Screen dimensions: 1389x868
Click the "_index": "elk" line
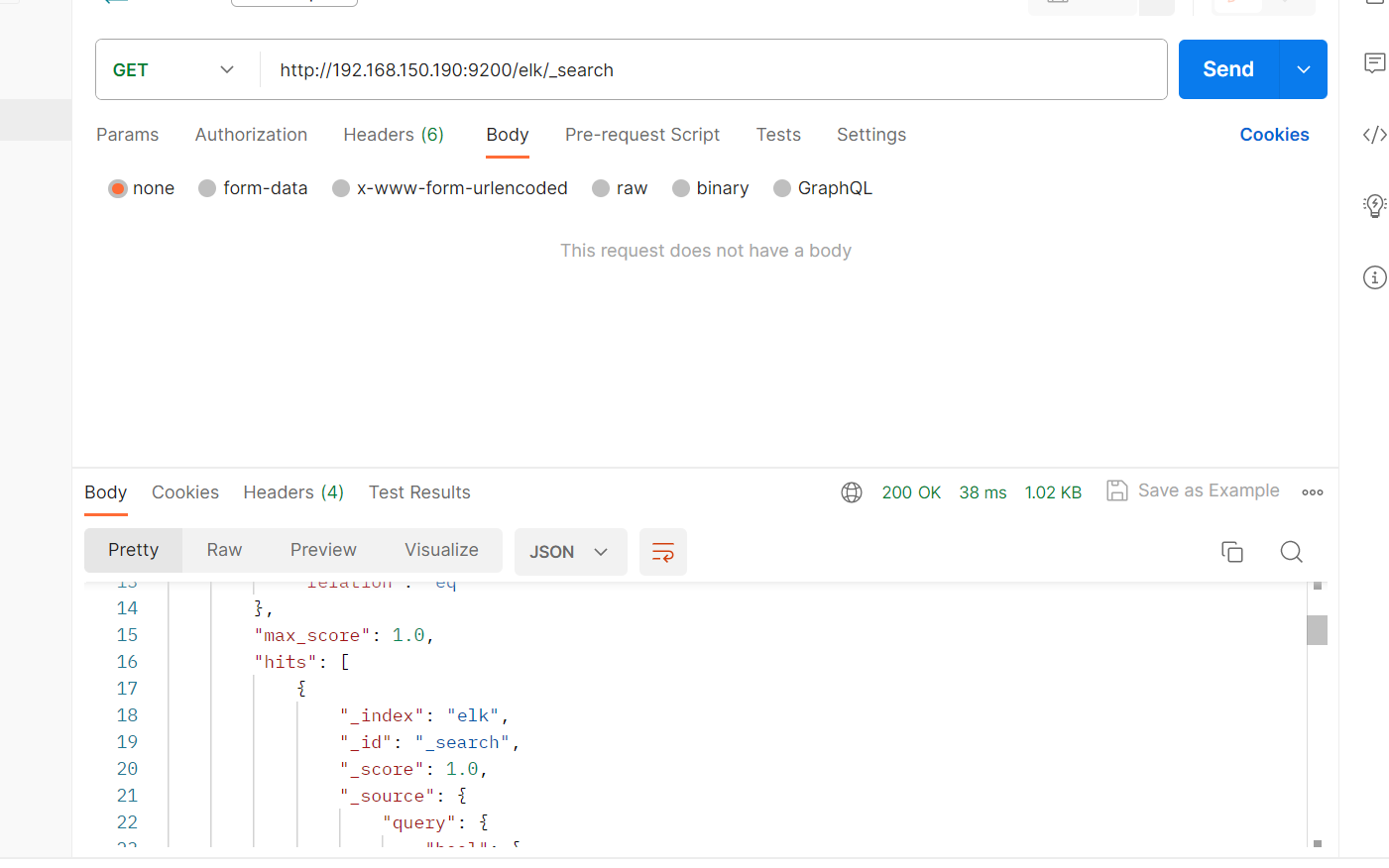[424, 715]
